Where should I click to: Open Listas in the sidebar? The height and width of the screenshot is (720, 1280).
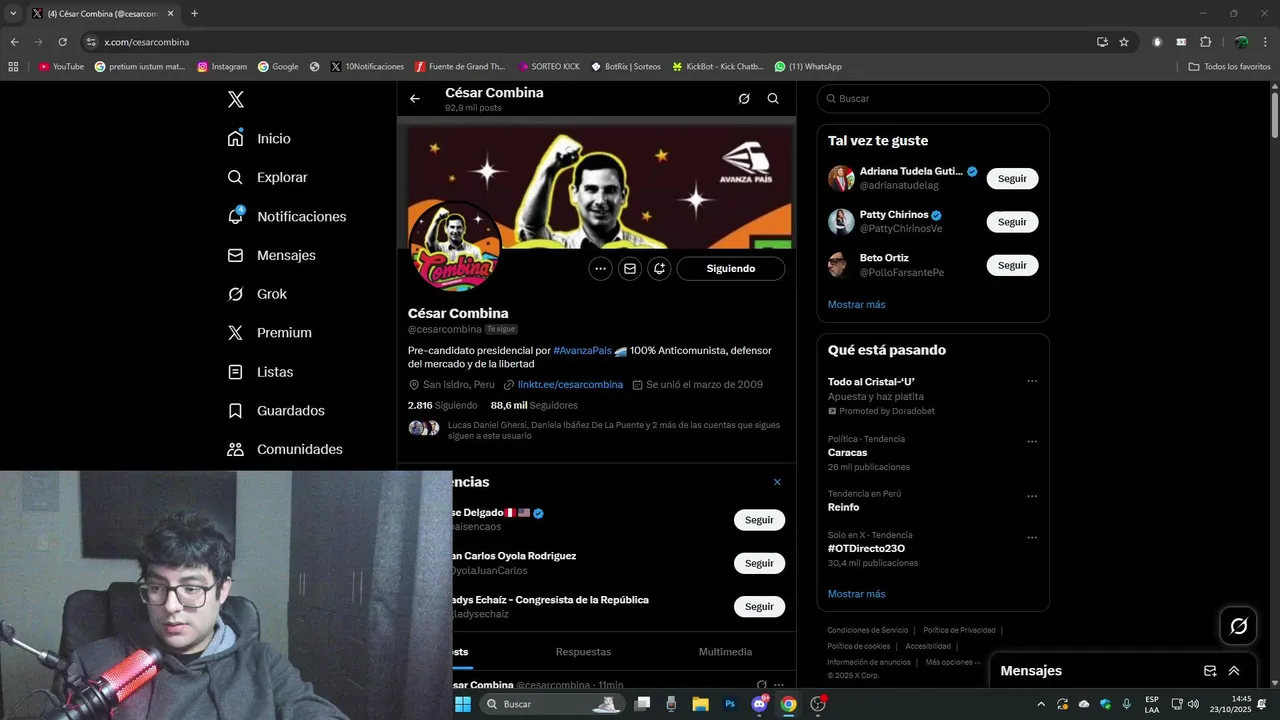click(x=260, y=371)
